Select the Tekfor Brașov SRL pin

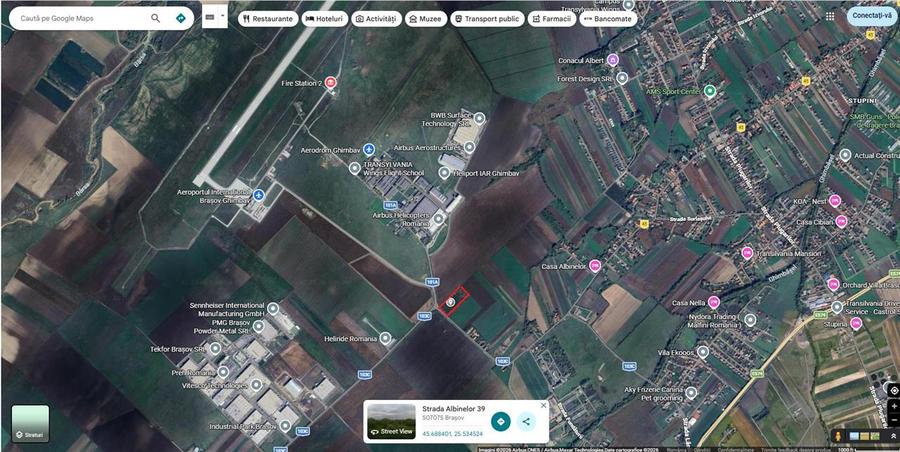pyautogui.click(x=215, y=348)
